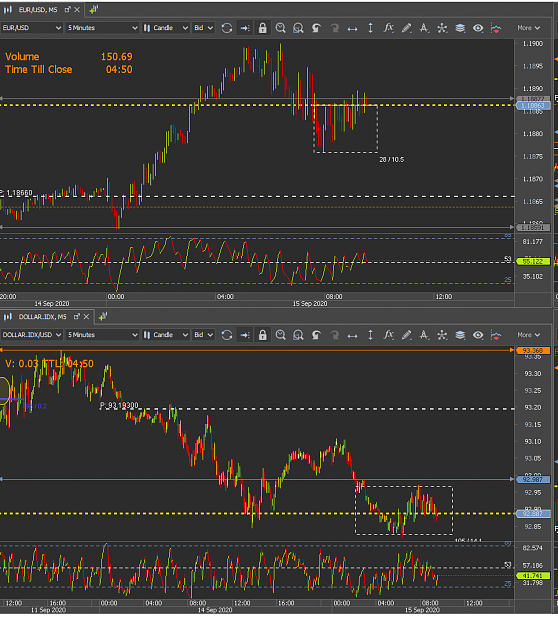Select pencil drawing tool on EUR/USD chart
Screen dimensions: 558x625
(406, 28)
